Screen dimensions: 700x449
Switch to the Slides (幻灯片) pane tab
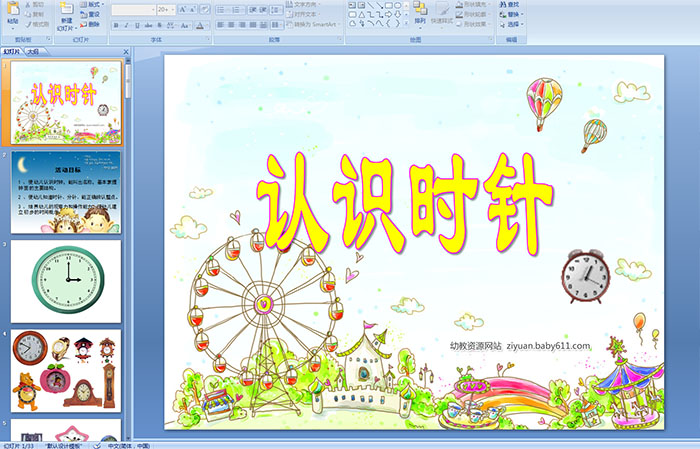pos(12,52)
